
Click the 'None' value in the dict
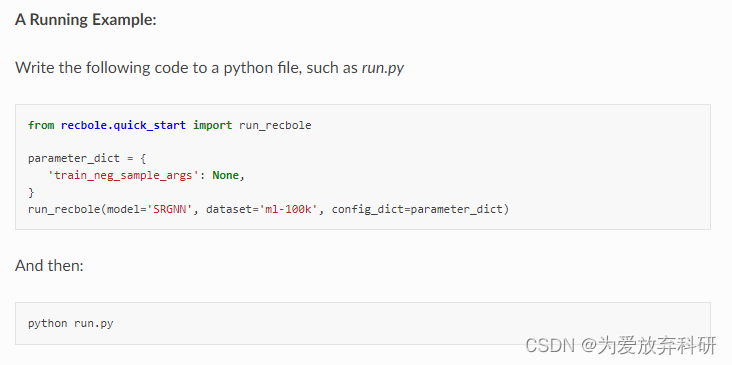pyautogui.click(x=225, y=175)
